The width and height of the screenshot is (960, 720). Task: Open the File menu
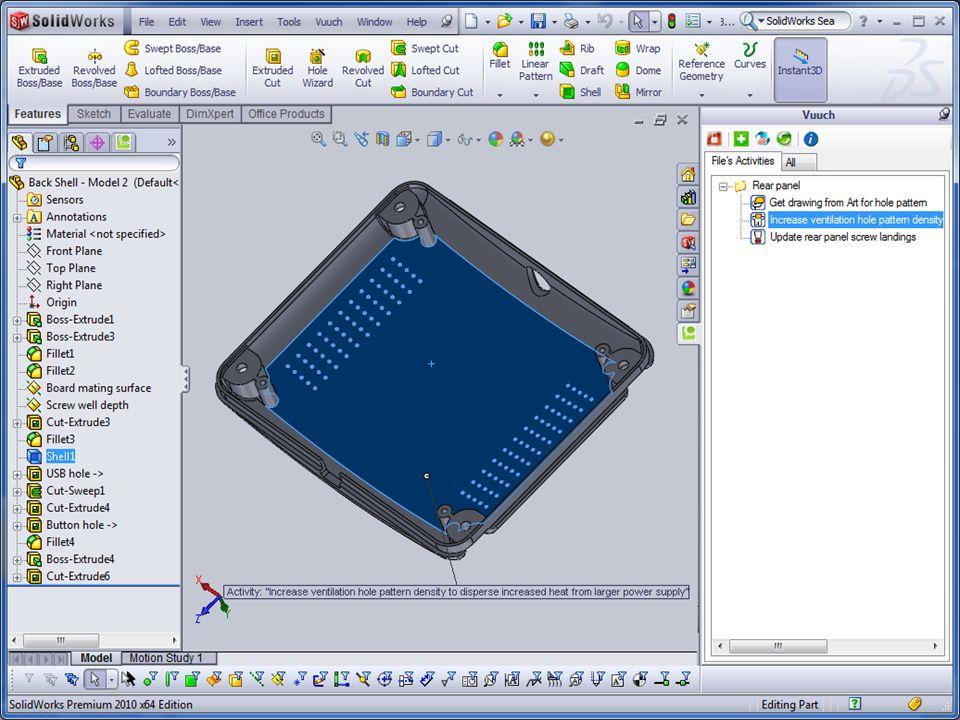point(146,22)
